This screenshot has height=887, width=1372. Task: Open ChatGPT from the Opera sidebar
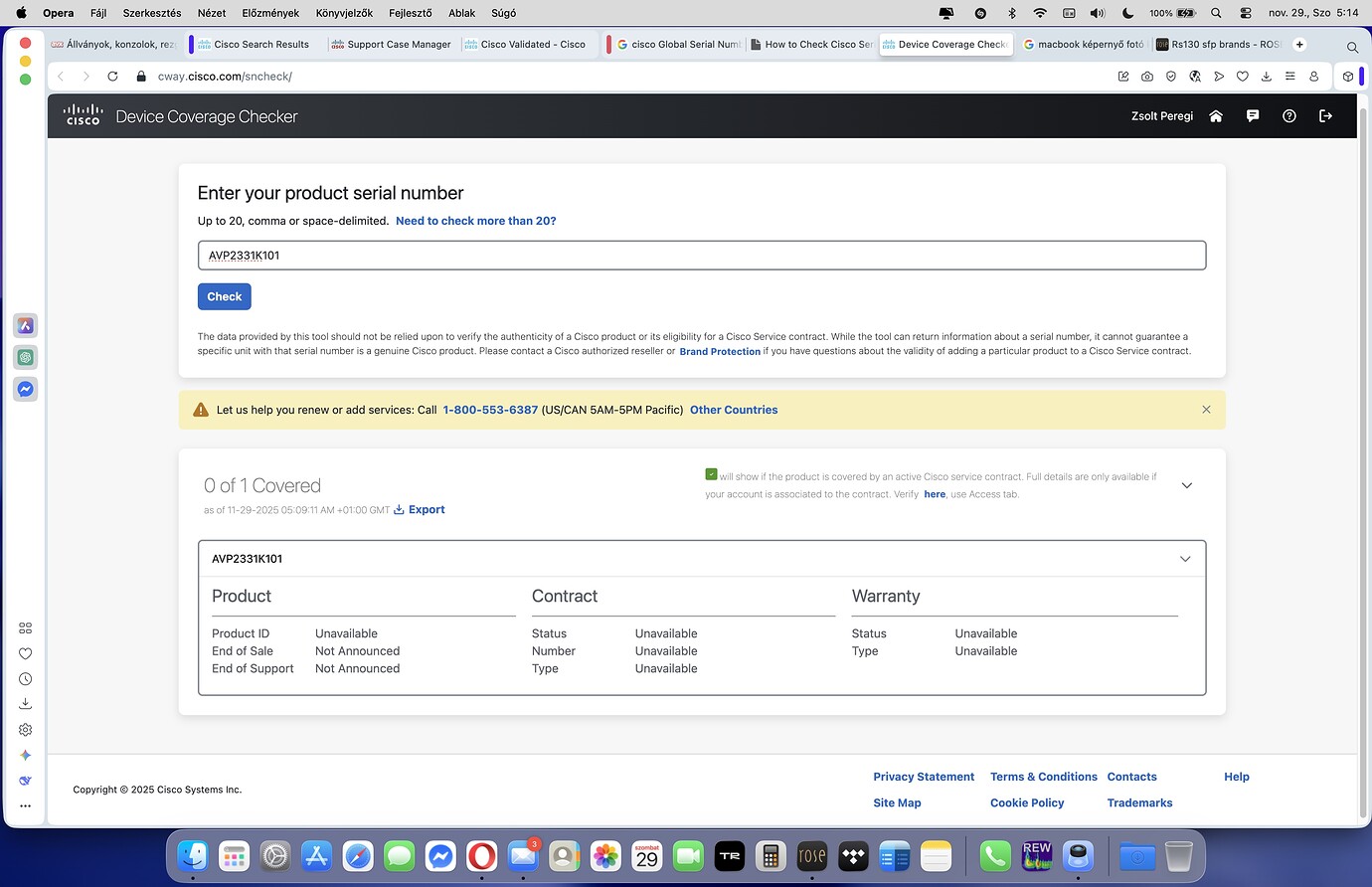coord(26,357)
